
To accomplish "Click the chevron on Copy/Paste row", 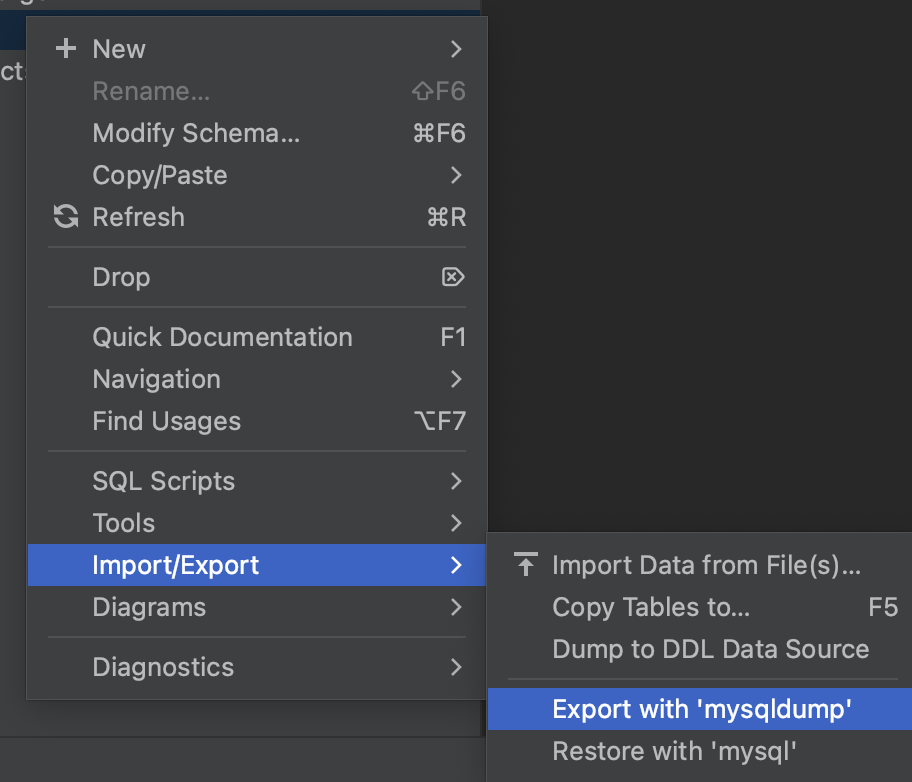I will (x=456, y=175).
